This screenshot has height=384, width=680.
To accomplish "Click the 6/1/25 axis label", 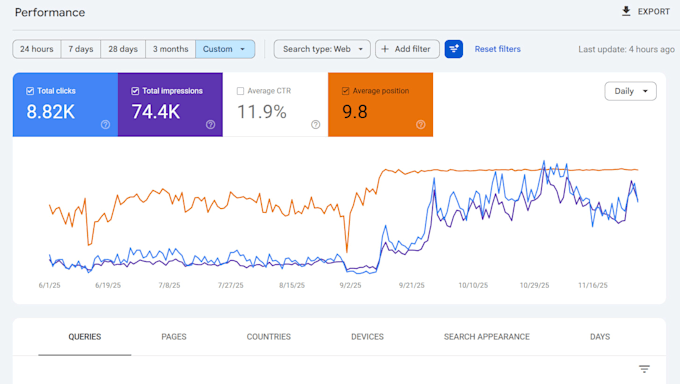I will click(x=49, y=285).
